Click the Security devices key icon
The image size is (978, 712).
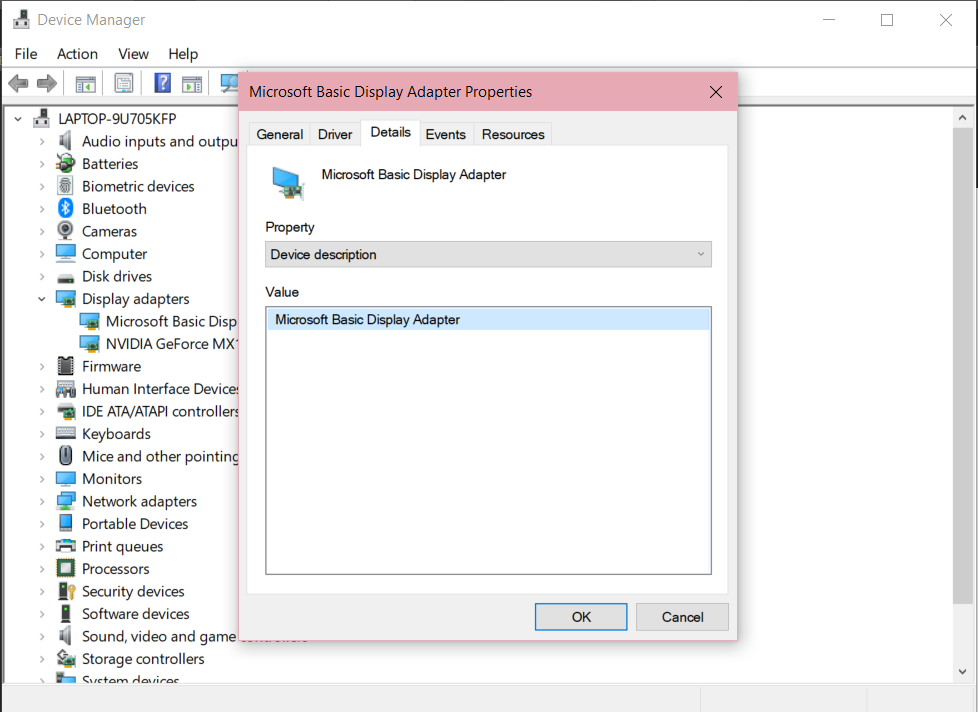(x=65, y=591)
